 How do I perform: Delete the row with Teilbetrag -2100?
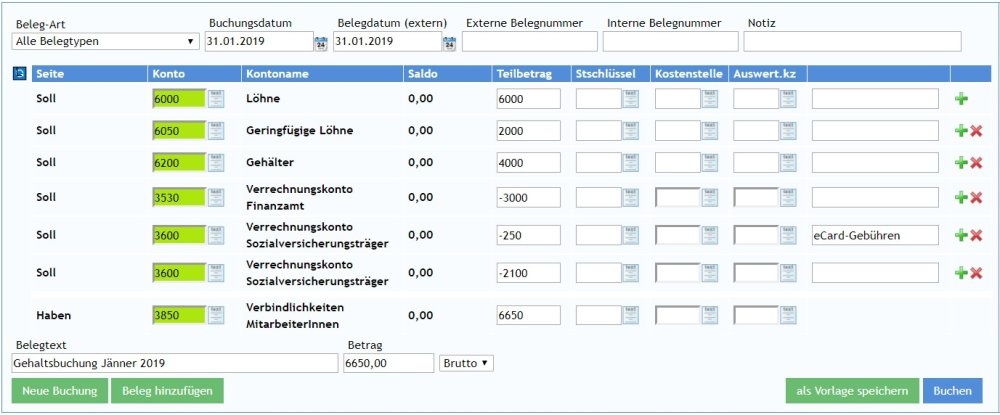coord(976,273)
